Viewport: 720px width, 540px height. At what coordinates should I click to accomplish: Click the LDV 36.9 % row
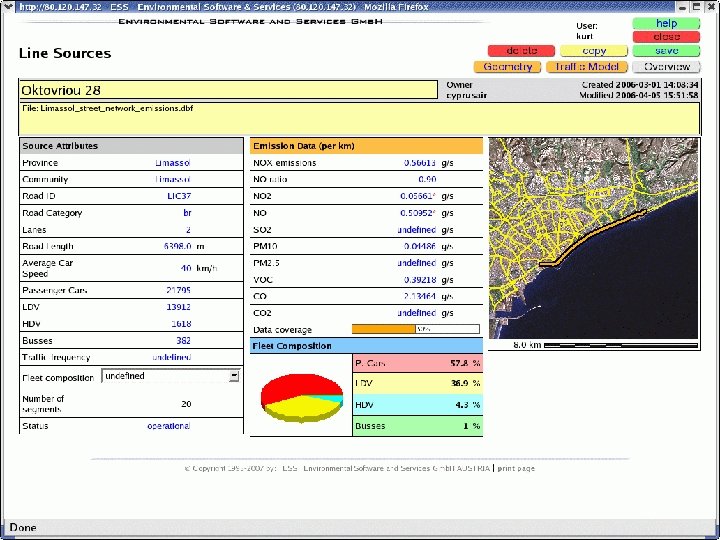(x=417, y=383)
